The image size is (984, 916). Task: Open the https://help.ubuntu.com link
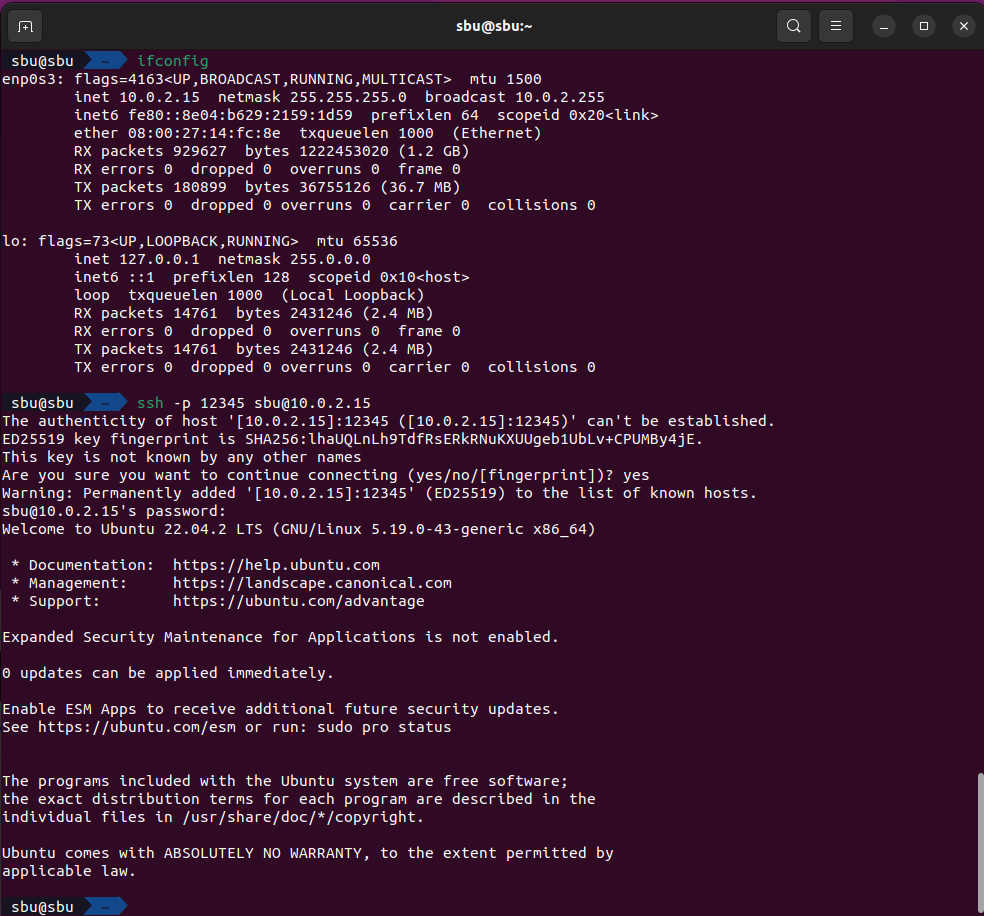click(x=276, y=565)
